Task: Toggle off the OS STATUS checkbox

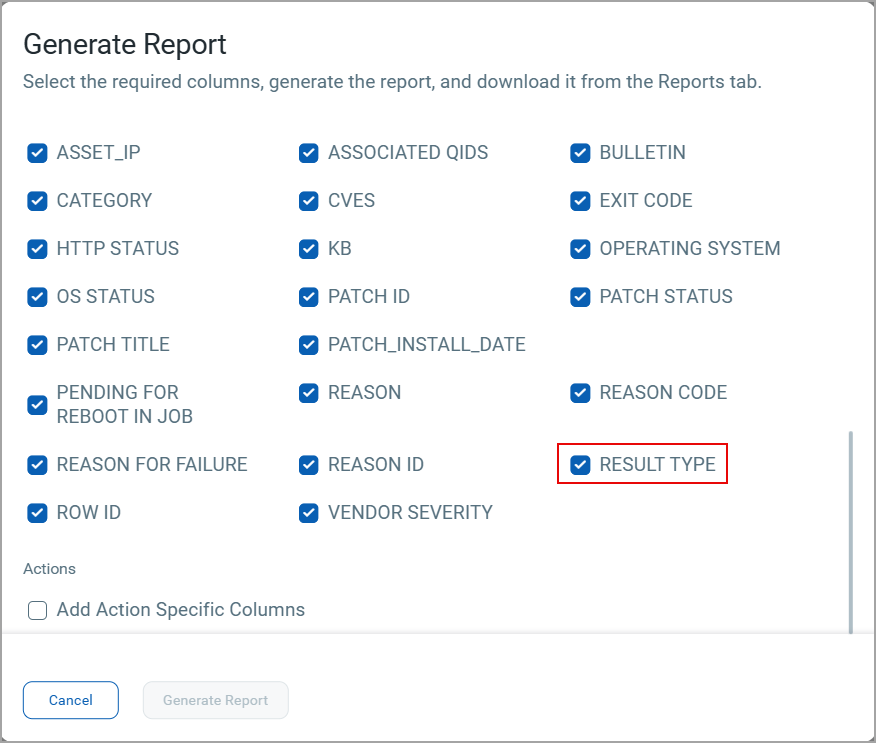Action: (x=37, y=297)
